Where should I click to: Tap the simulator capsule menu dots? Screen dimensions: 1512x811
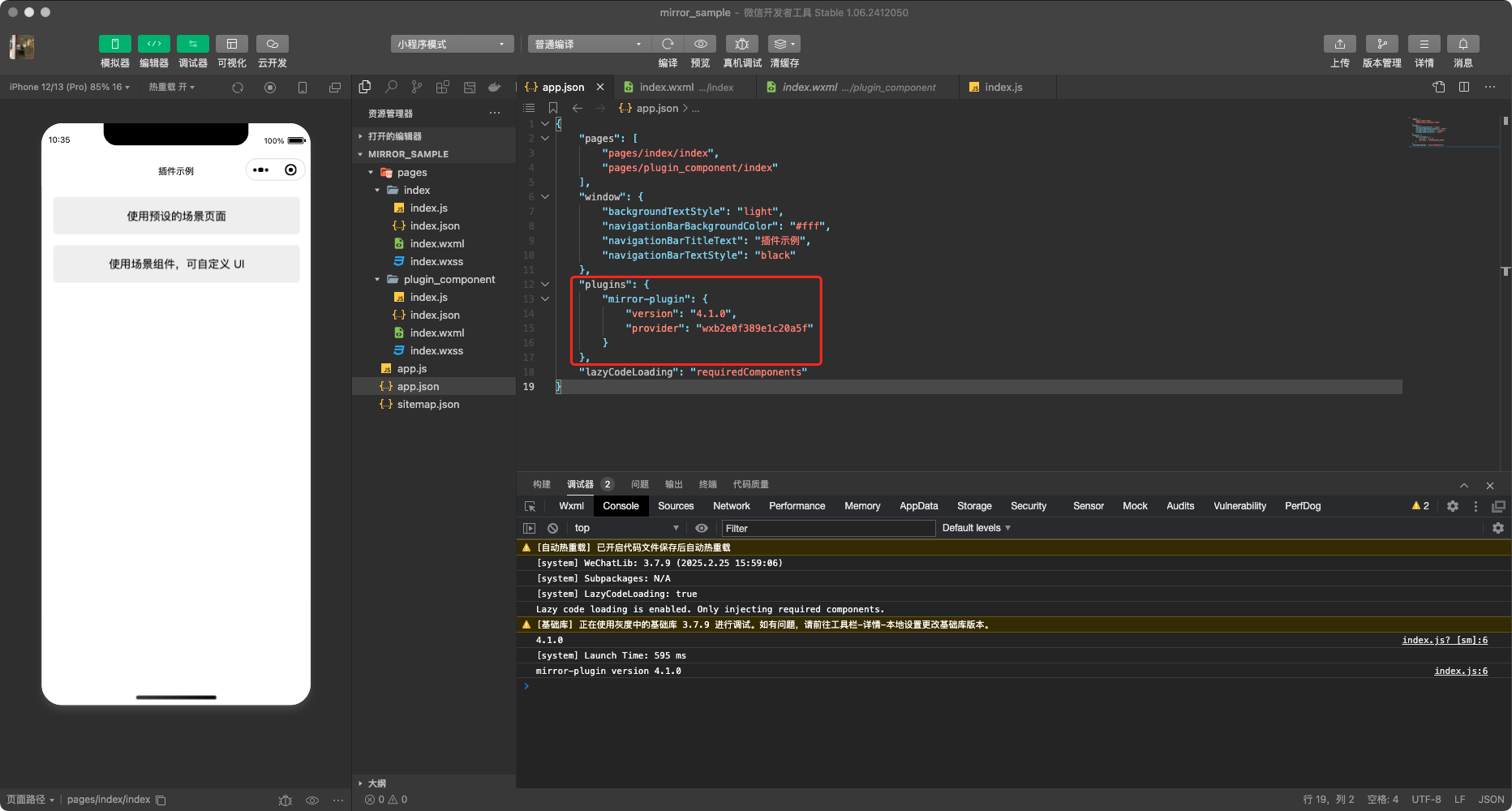260,169
